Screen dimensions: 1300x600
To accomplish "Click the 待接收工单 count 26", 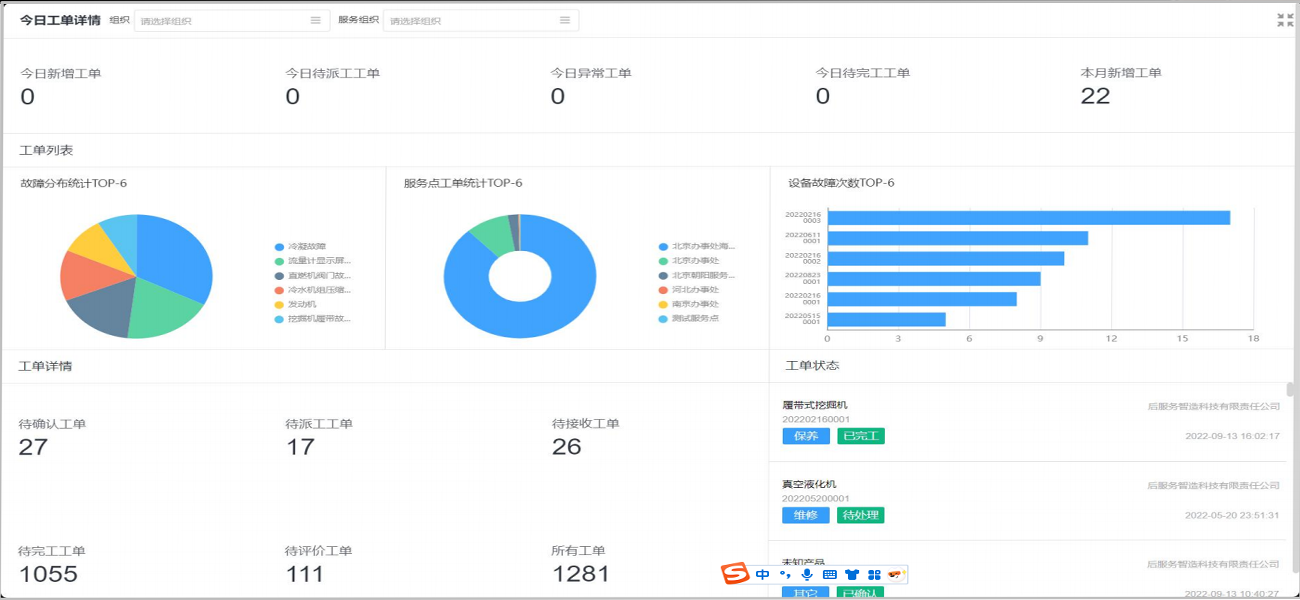I will click(566, 446).
